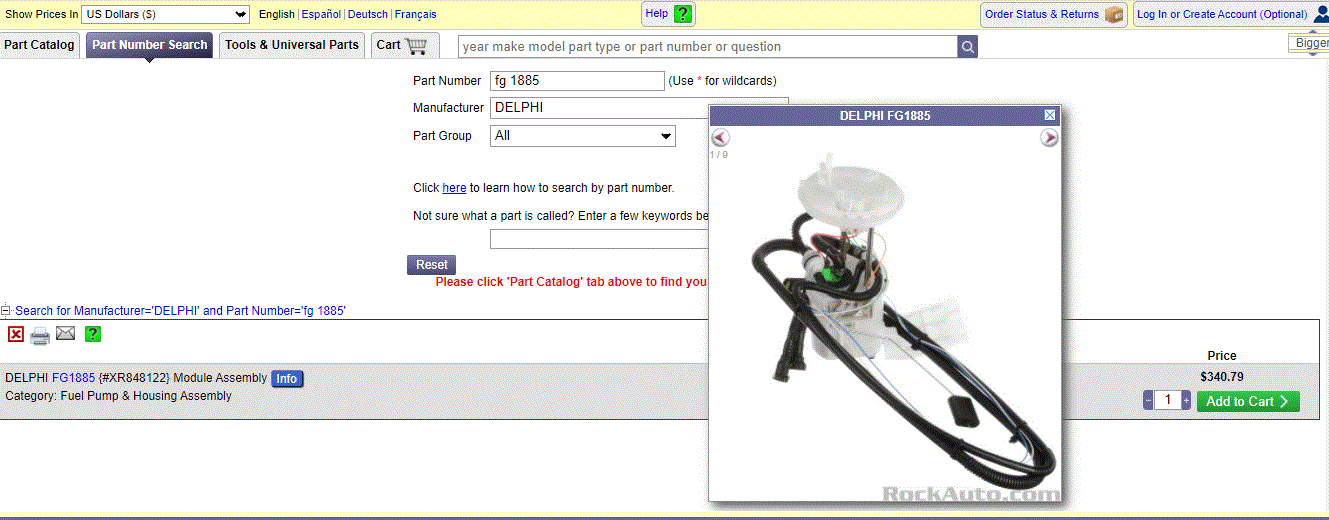Click the green Add to Cart button
The height and width of the screenshot is (520, 1329).
point(1248,401)
